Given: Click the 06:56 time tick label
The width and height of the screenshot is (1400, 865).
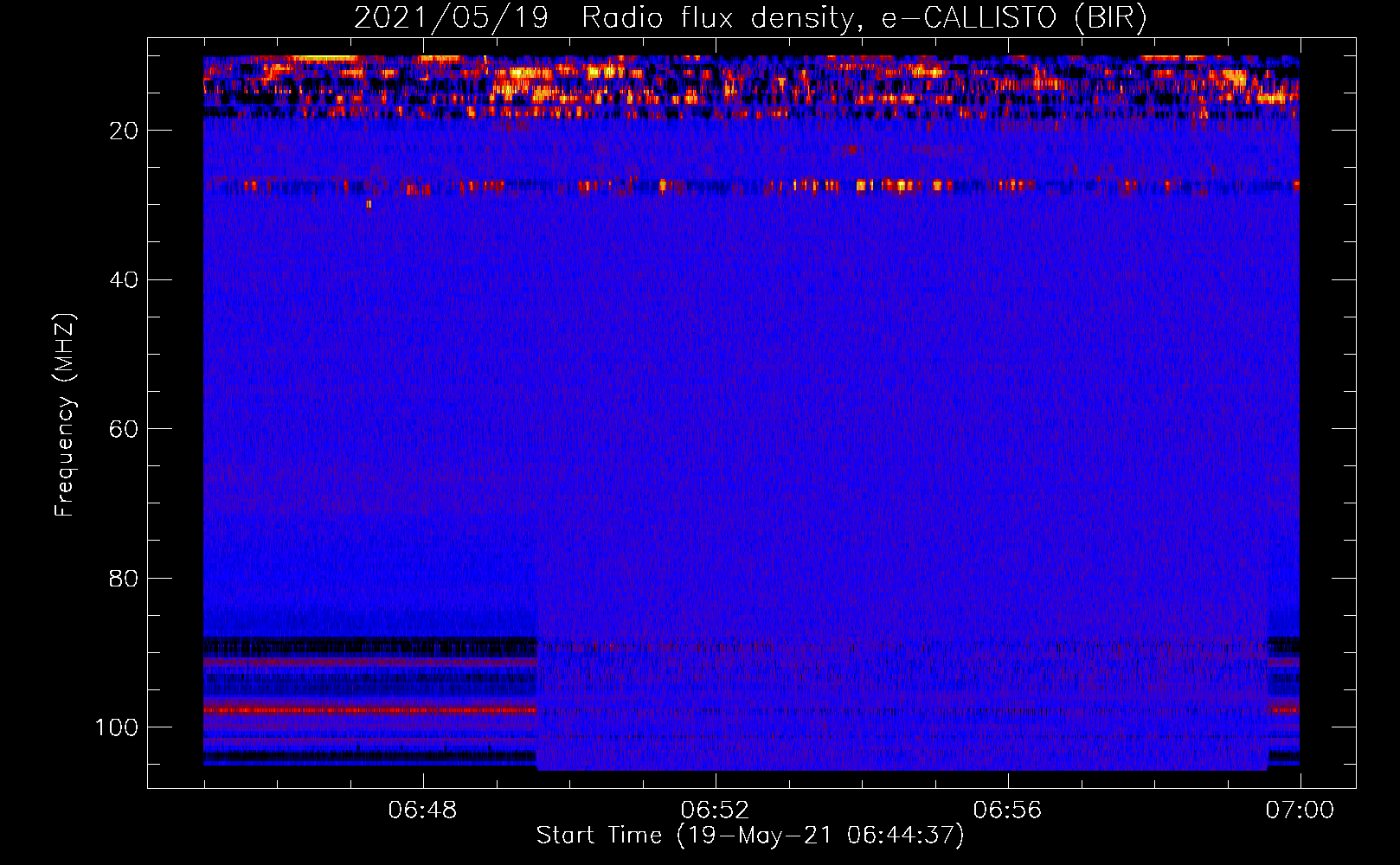Looking at the screenshot, I should point(1007,811).
